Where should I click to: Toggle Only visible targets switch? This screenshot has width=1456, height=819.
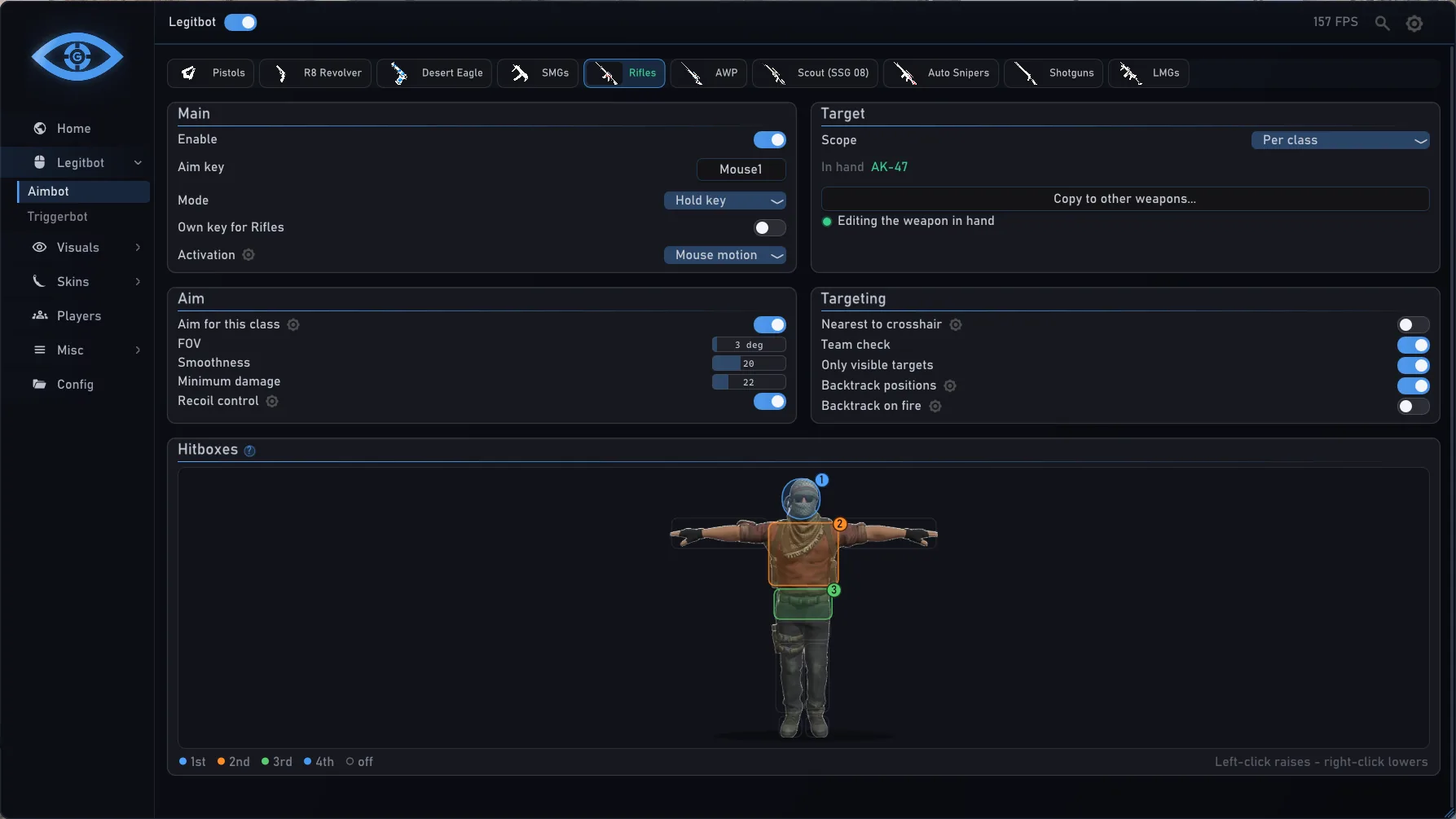(1413, 366)
